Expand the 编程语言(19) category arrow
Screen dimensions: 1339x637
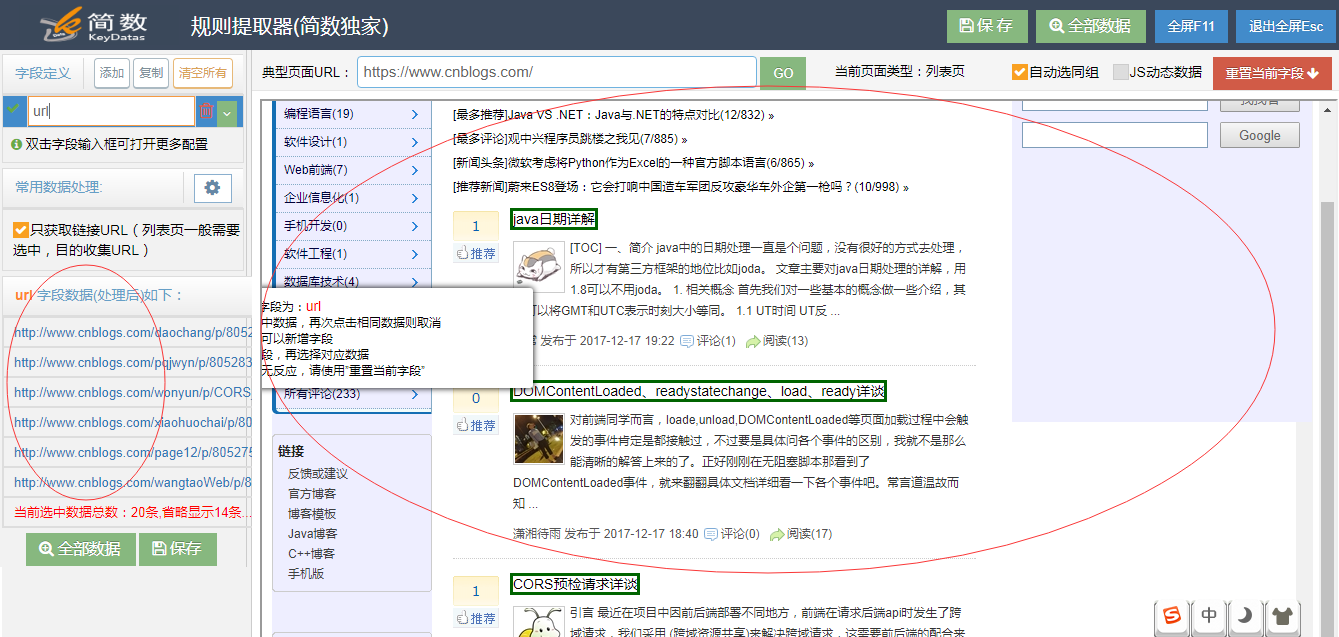[414, 114]
